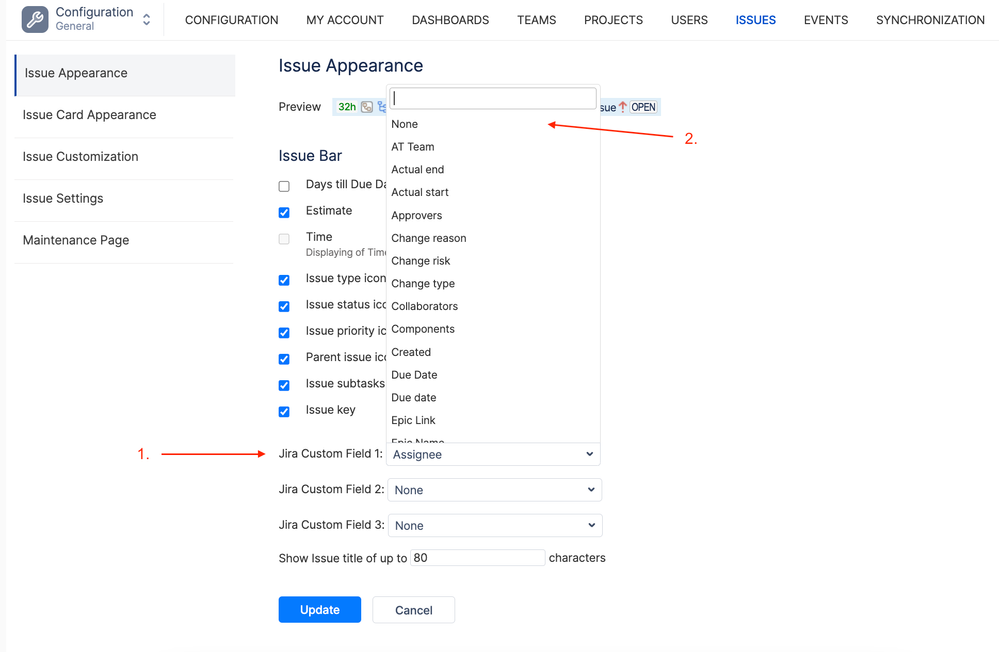Select the Created option

[x=493, y=352]
